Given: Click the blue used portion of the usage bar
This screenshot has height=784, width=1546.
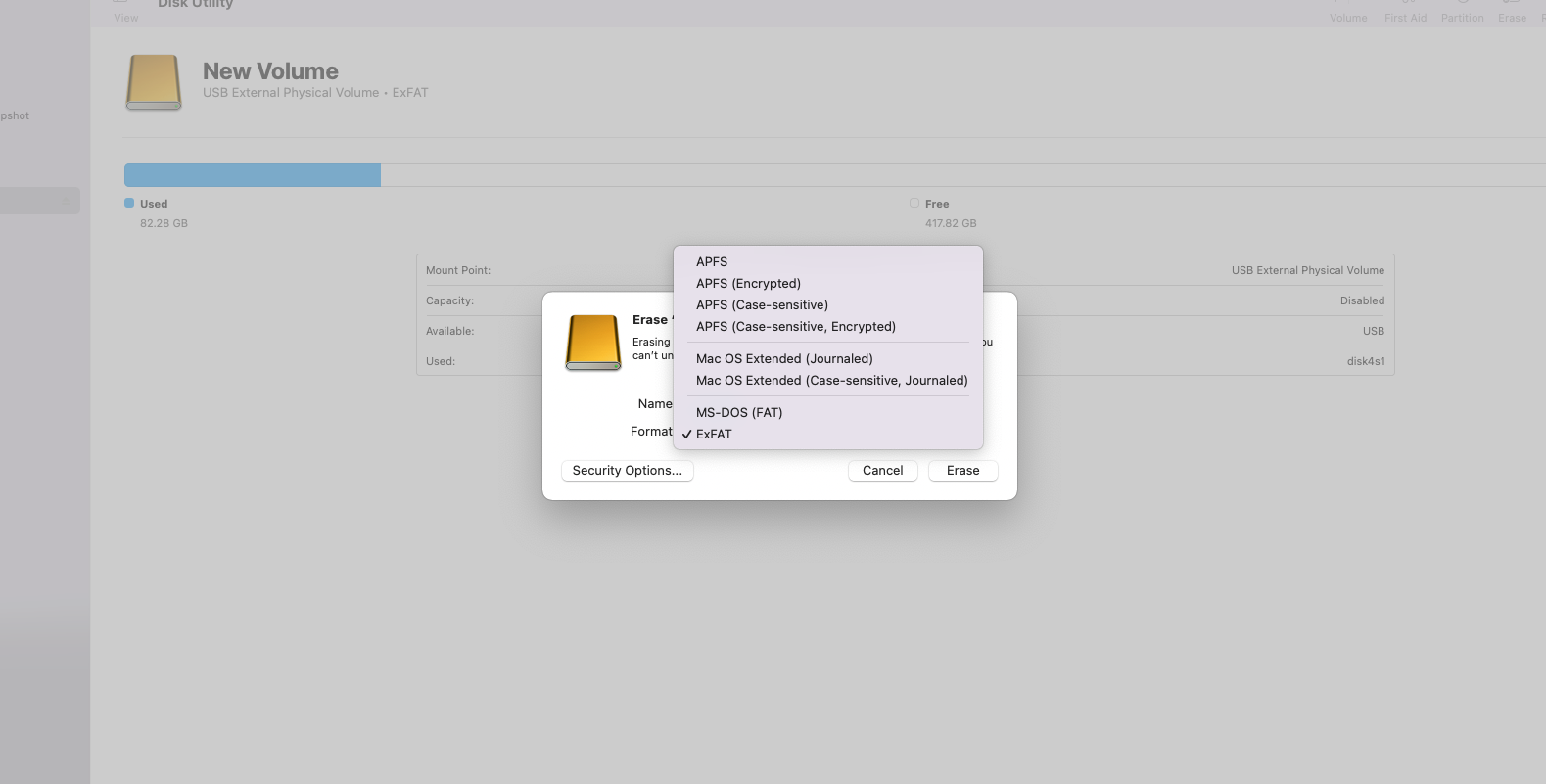Looking at the screenshot, I should tap(253, 175).
